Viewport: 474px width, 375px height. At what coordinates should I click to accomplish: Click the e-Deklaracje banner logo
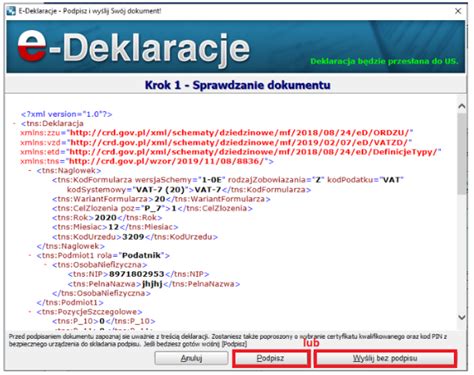click(133, 48)
